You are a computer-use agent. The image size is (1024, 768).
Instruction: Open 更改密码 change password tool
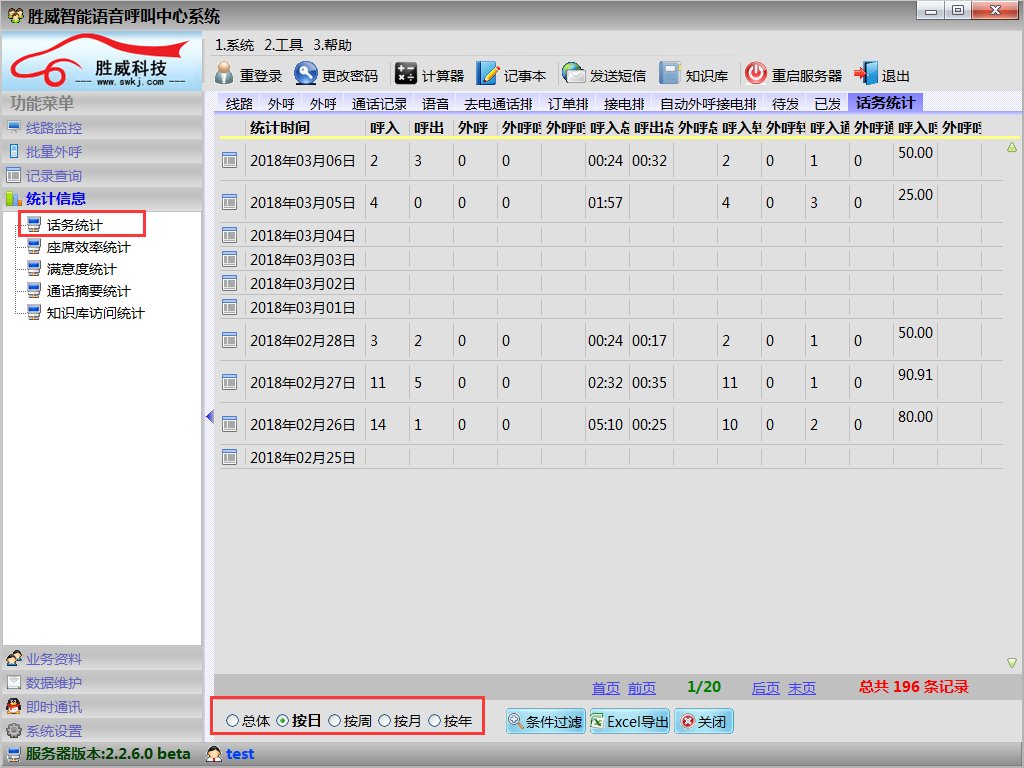tap(305, 75)
